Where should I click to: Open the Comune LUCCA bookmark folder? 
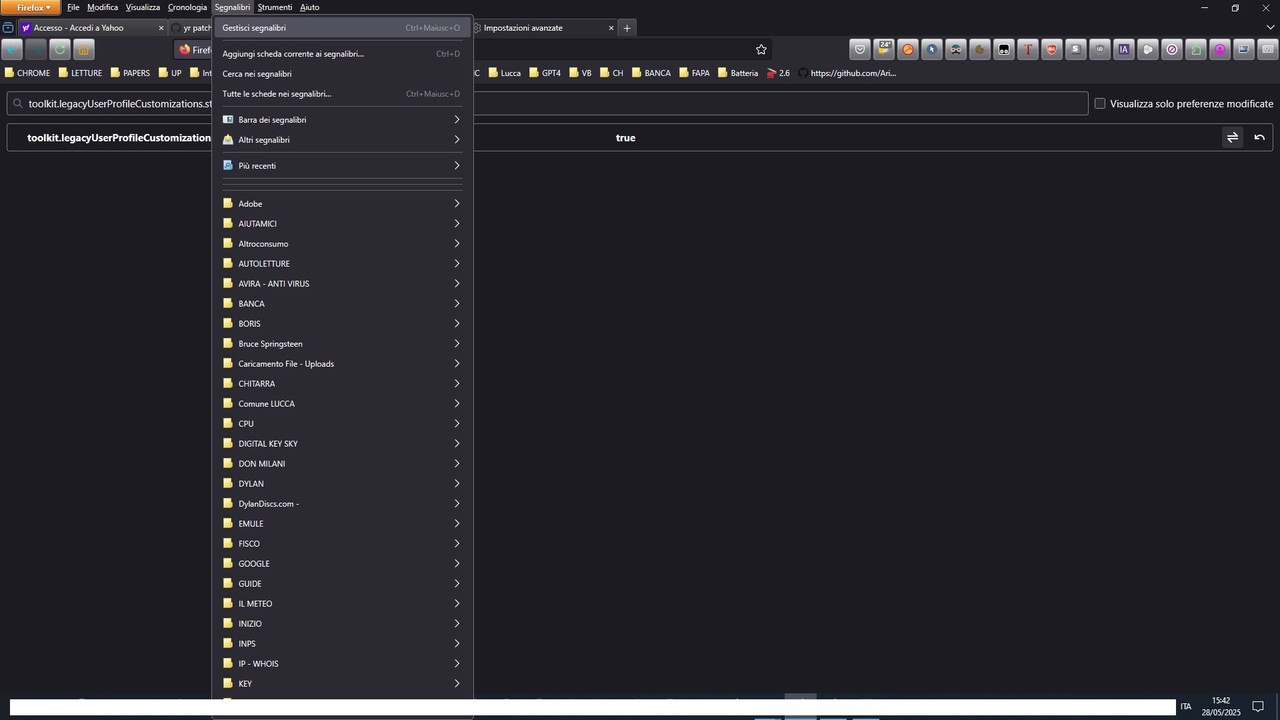click(x=342, y=403)
